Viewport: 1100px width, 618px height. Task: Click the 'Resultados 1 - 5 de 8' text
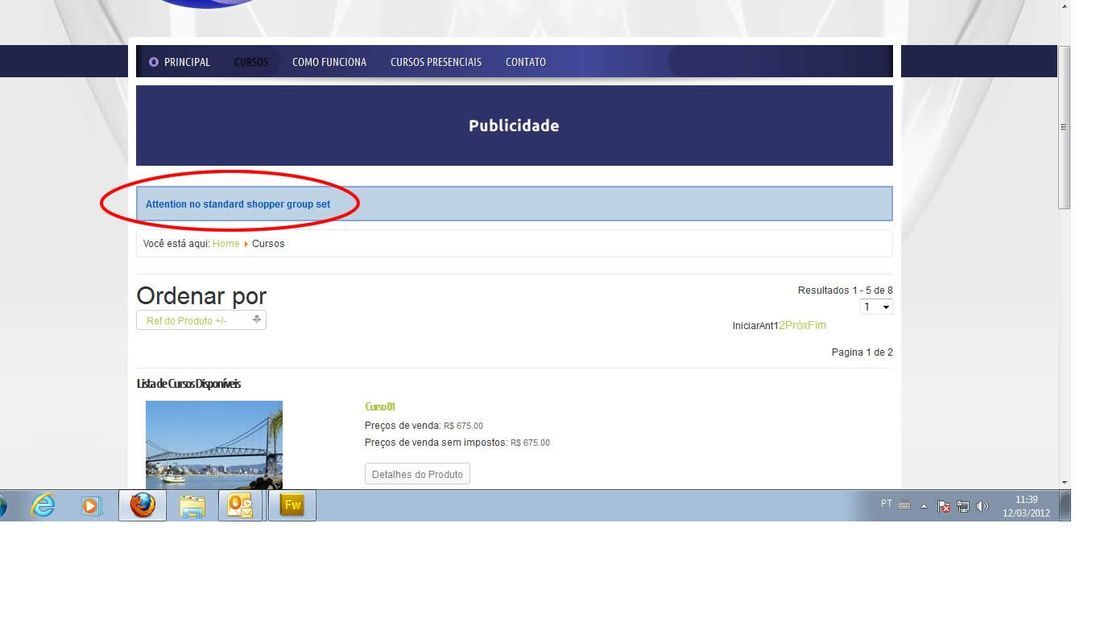click(845, 290)
